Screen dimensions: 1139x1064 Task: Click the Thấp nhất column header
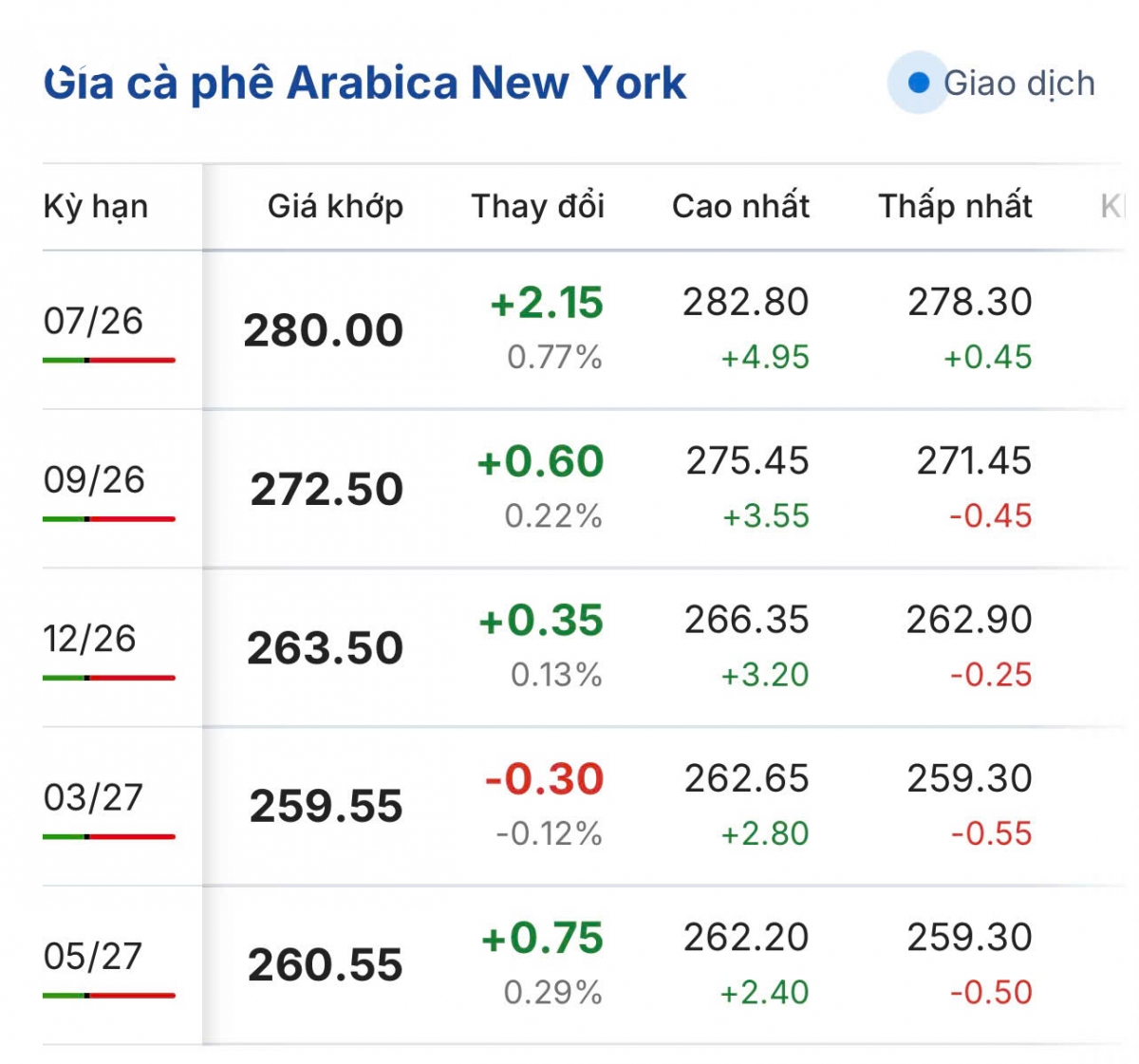[x=955, y=206]
